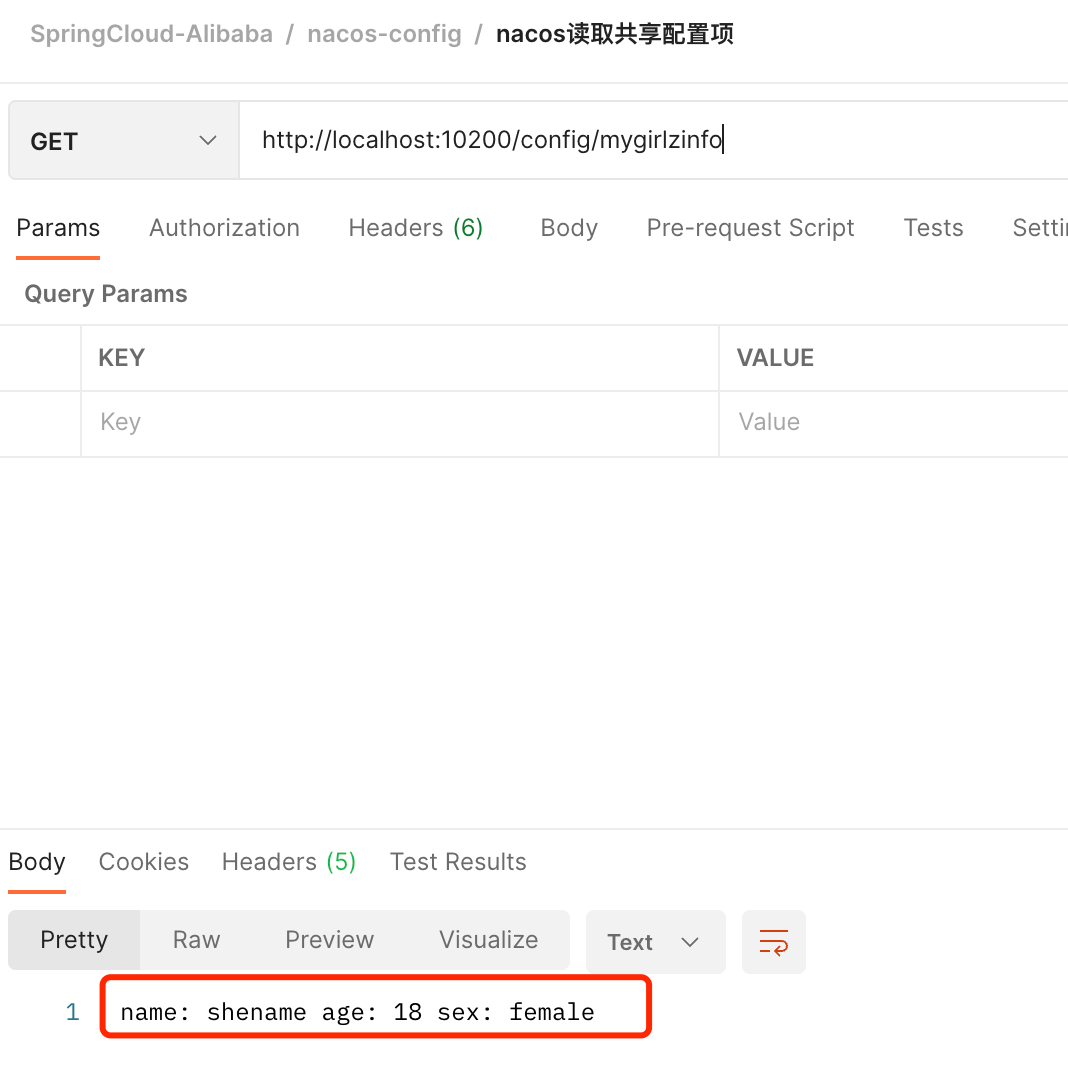The width and height of the screenshot is (1068, 1078).
Task: Open the Test Results tab
Action: click(x=457, y=862)
